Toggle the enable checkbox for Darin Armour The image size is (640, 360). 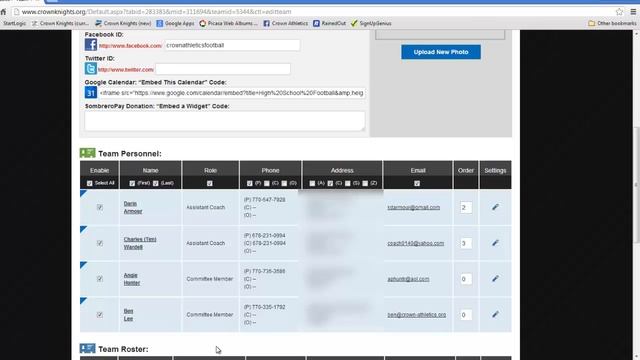[x=100, y=207]
